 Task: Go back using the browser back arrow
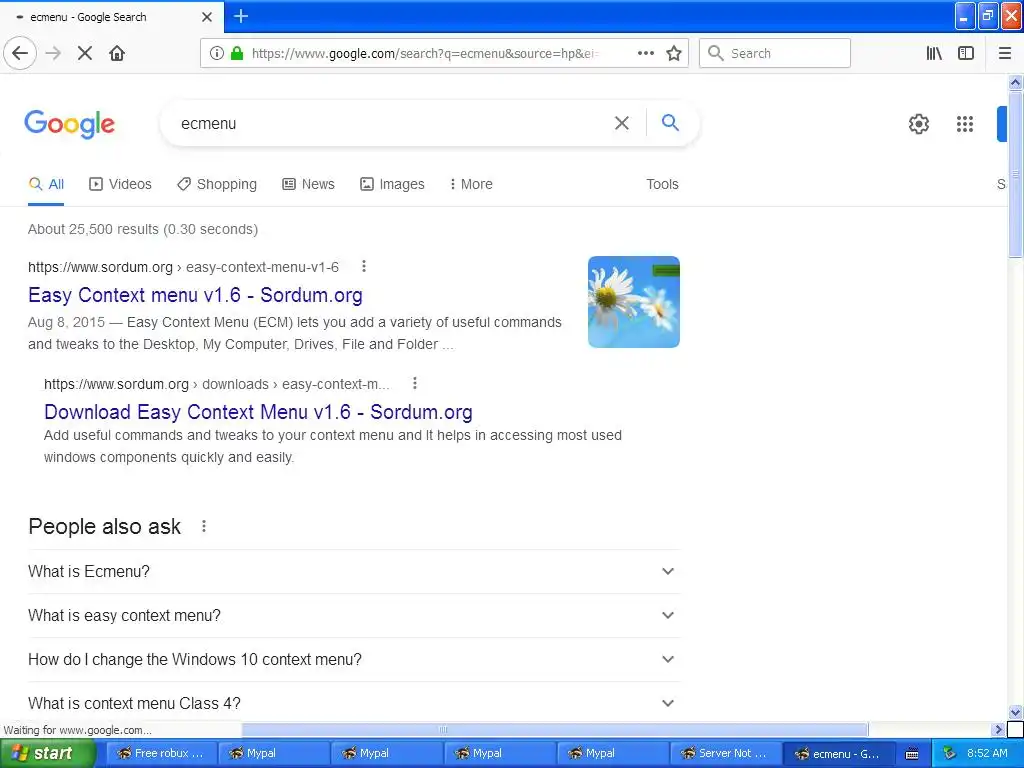(x=20, y=53)
